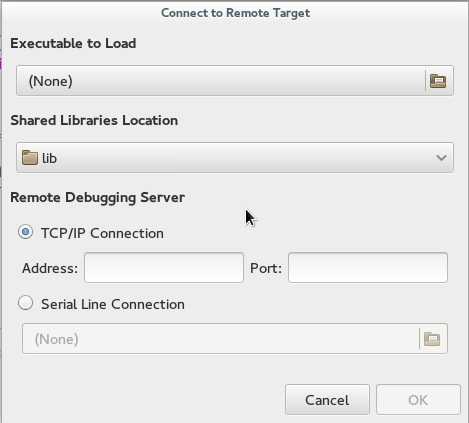Click the Port: label
The width and height of the screenshot is (469, 423).
pyautogui.click(x=266, y=268)
